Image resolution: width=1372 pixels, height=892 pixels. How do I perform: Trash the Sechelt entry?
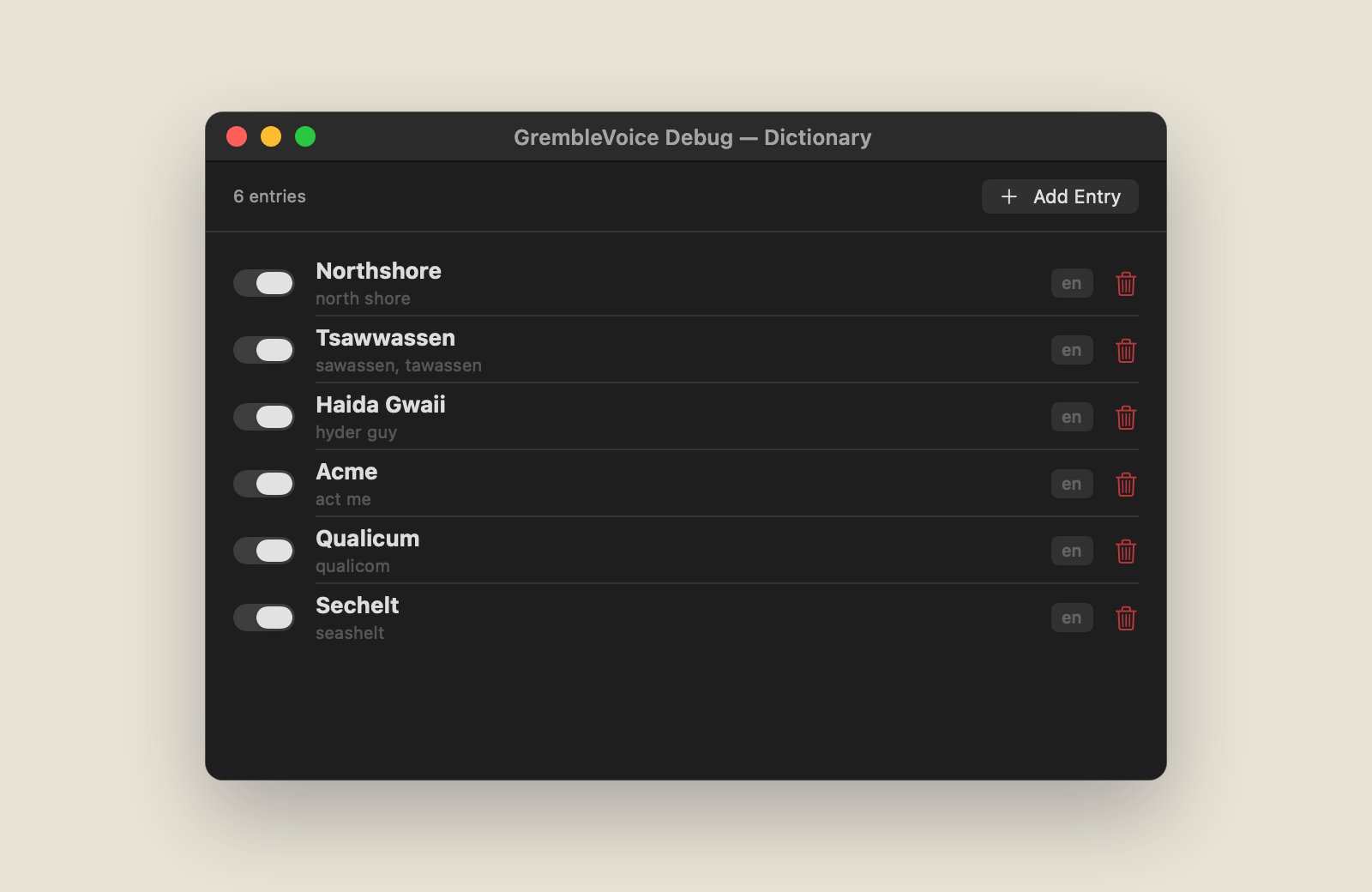click(x=1126, y=618)
